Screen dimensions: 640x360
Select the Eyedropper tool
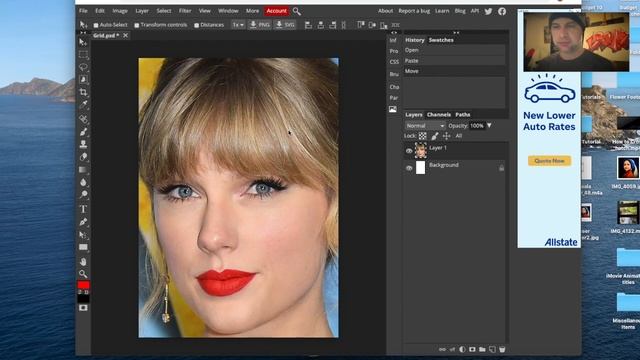click(83, 104)
